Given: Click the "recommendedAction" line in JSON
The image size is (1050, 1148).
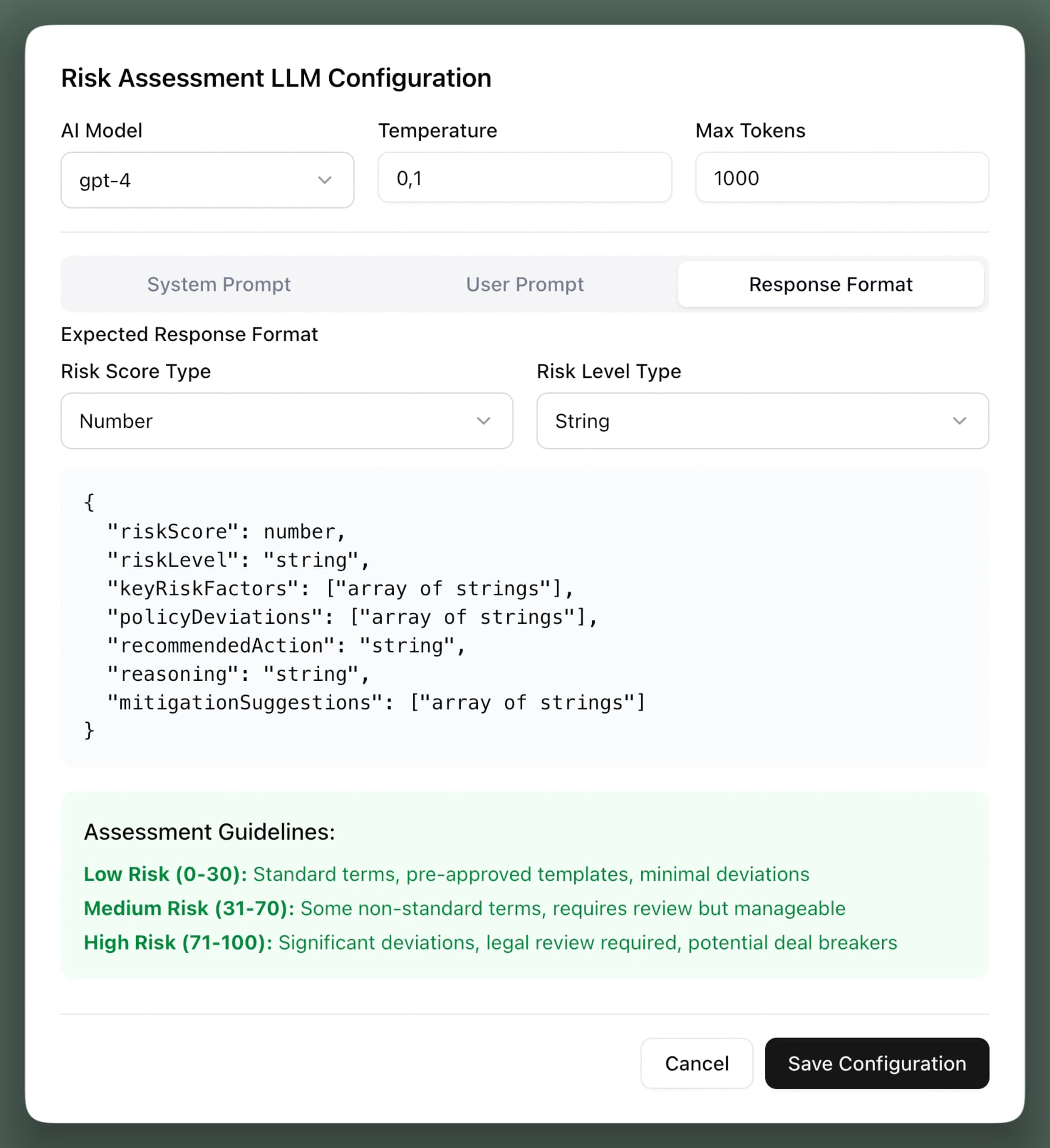Looking at the screenshot, I should (x=287, y=645).
